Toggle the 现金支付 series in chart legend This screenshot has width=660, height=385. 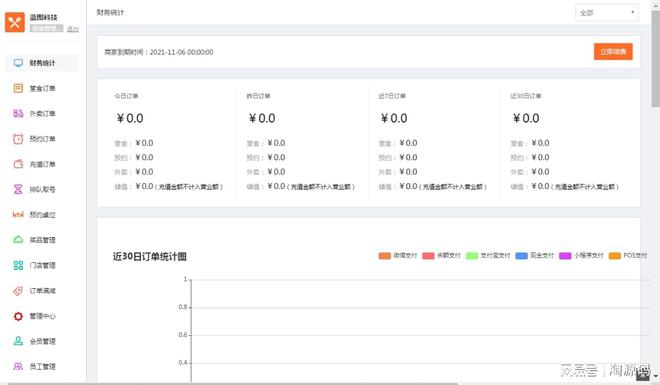click(535, 255)
